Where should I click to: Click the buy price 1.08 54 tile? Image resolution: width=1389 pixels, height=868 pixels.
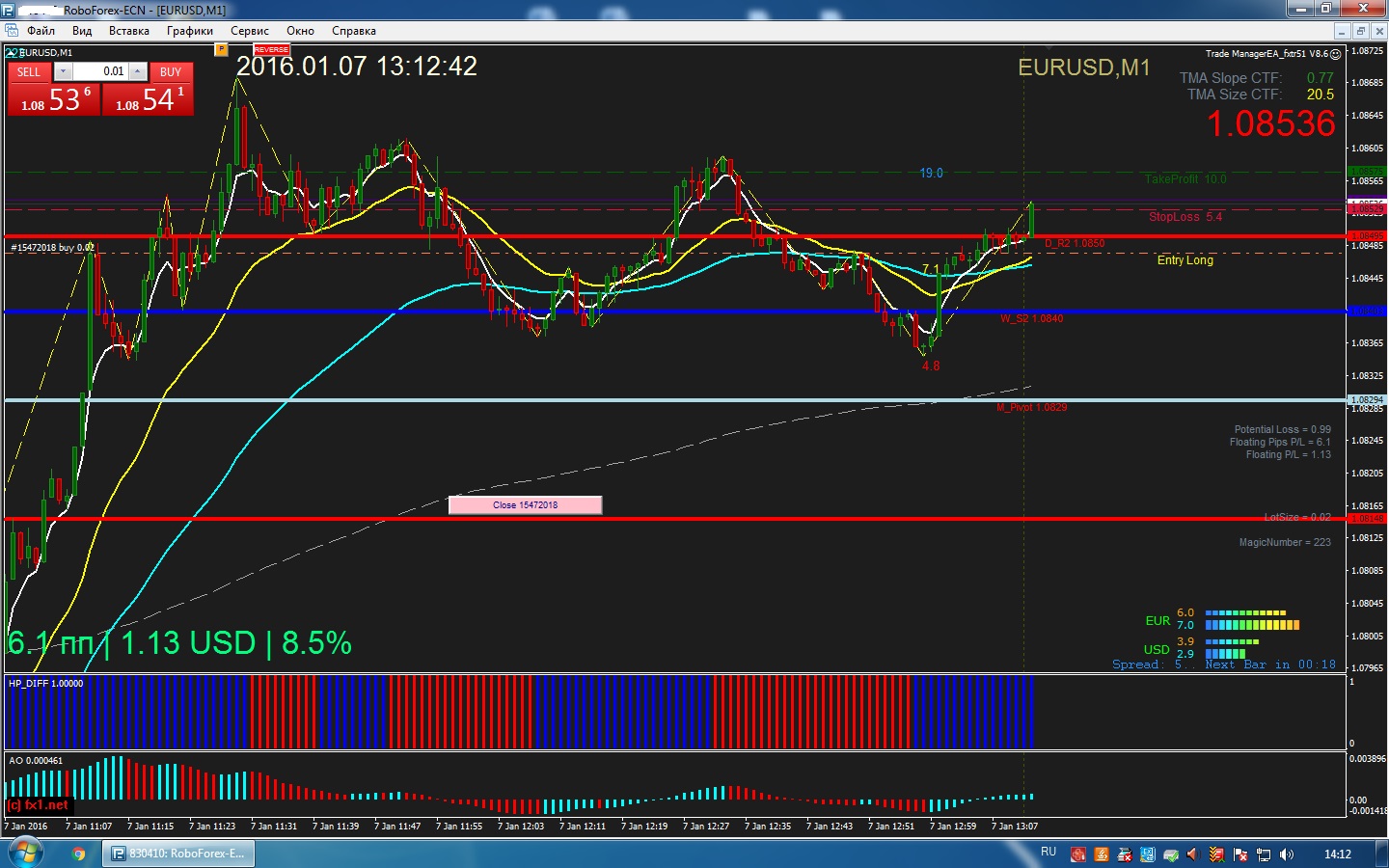pyautogui.click(x=148, y=99)
